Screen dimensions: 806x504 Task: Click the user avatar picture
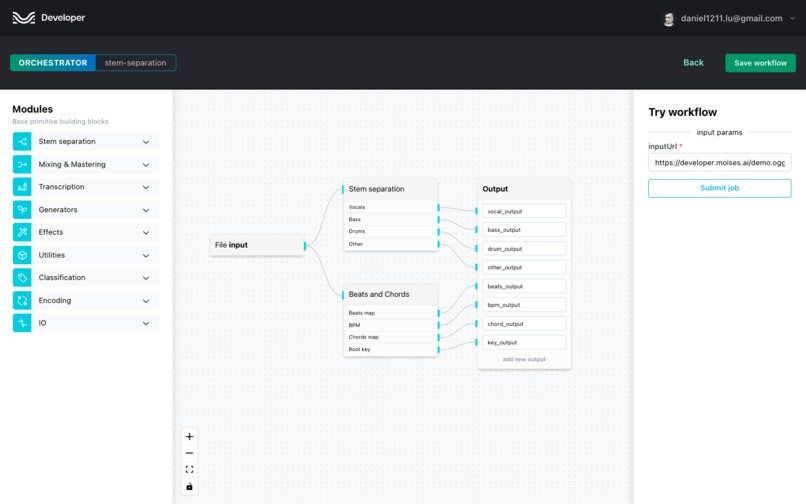[668, 19]
